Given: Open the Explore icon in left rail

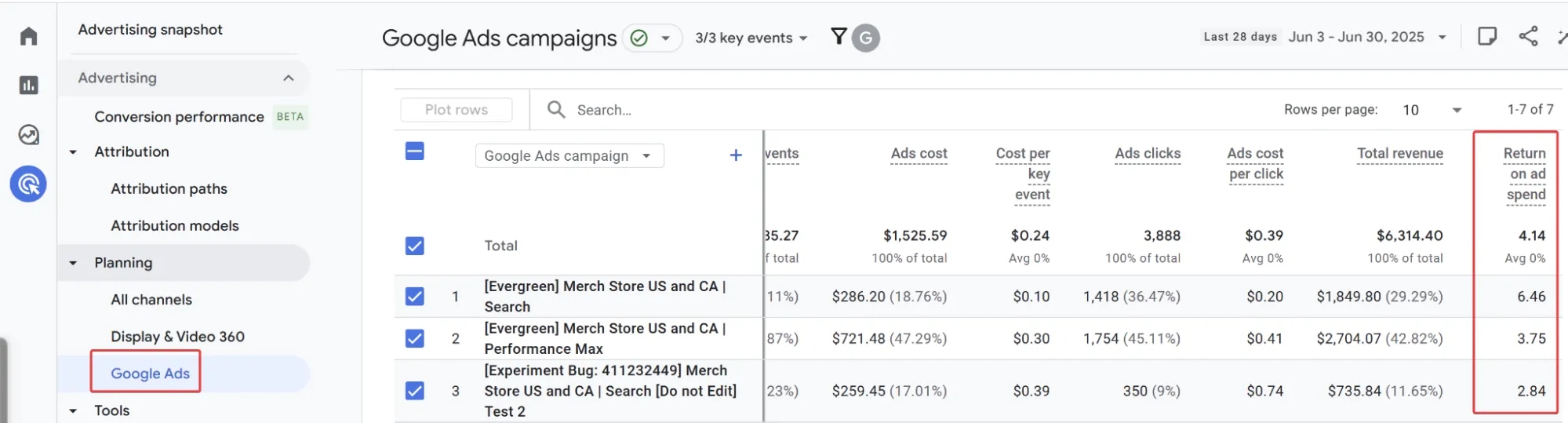Looking at the screenshot, I should [28, 135].
